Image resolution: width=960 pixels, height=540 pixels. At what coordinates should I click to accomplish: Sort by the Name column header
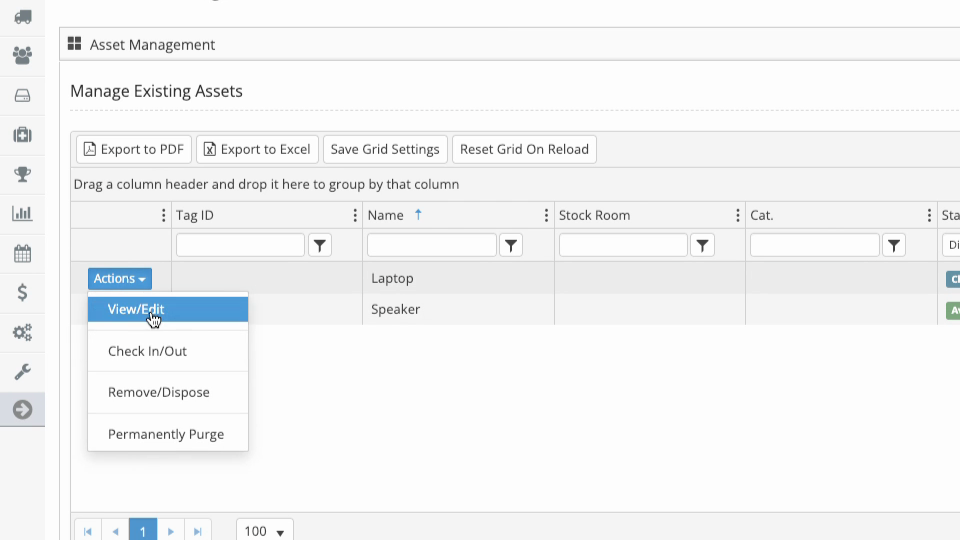pos(385,216)
